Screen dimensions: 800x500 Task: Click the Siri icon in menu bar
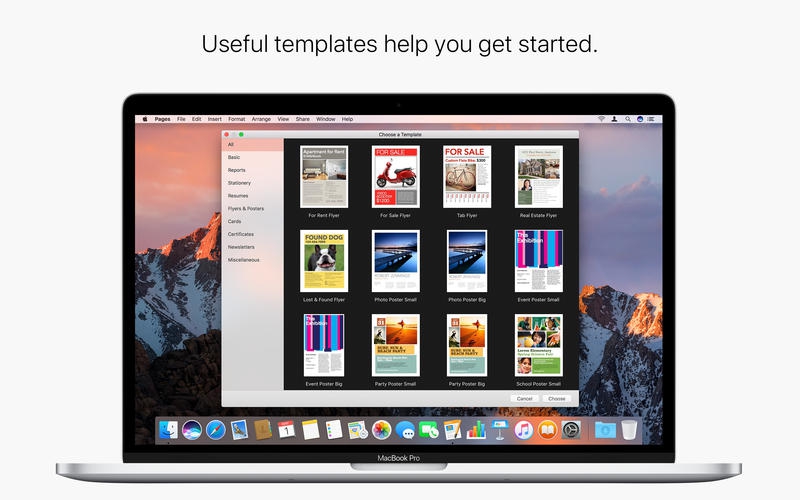(x=640, y=119)
